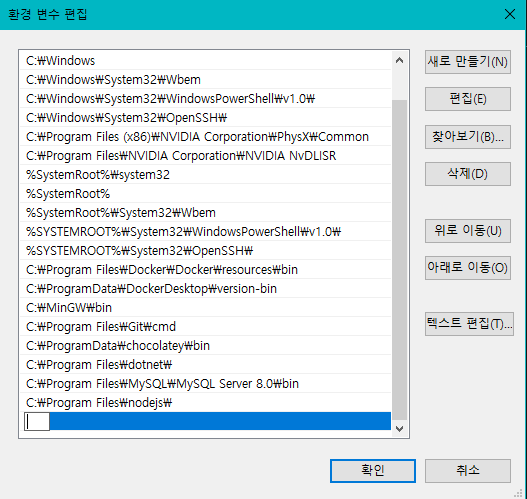Image resolution: width=527 pixels, height=499 pixels.
Task: Click the 새로 만들기(N) button
Action: (x=468, y=62)
